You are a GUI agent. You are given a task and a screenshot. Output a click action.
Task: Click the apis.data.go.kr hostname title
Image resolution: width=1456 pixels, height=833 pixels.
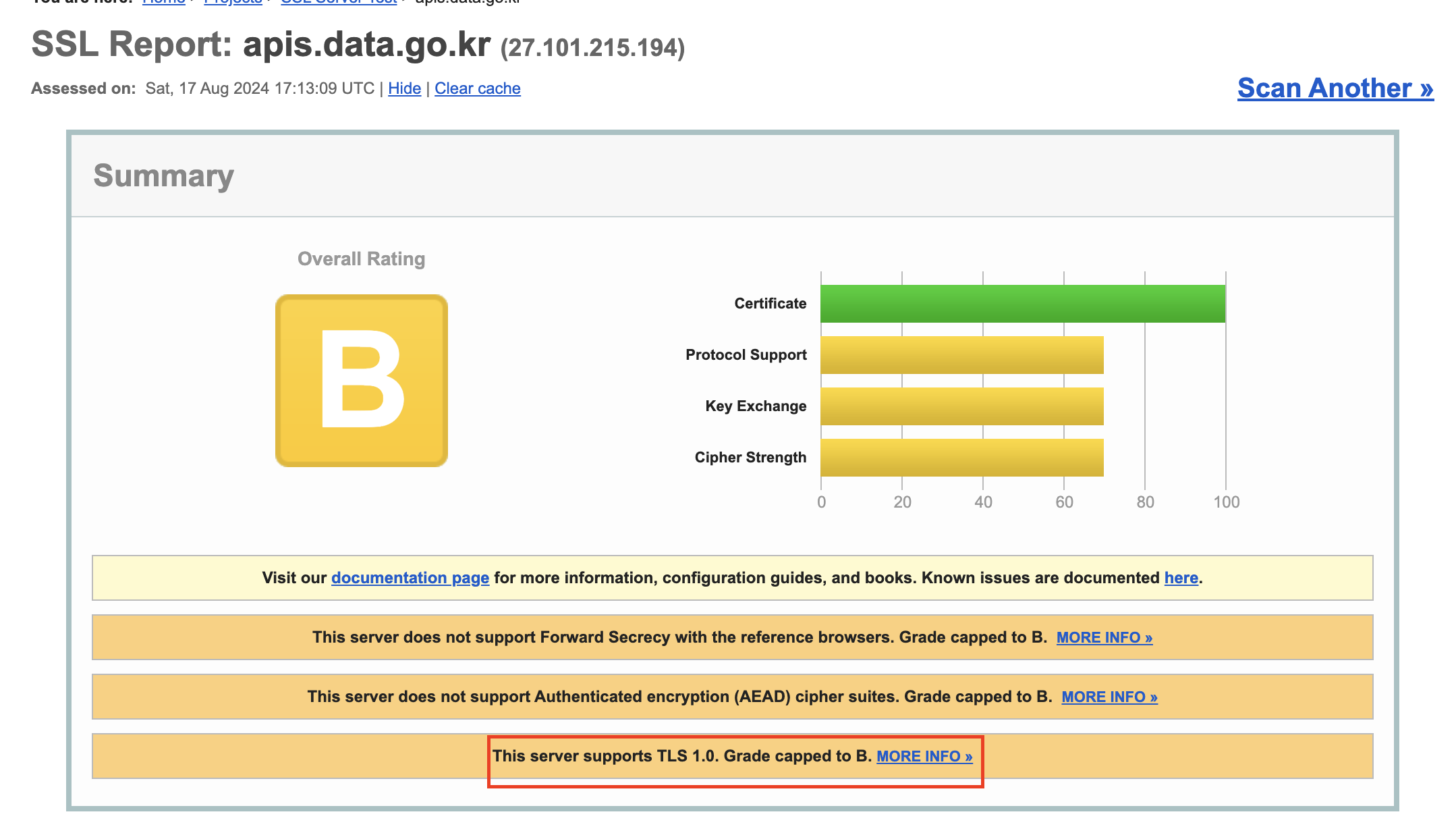point(366,45)
